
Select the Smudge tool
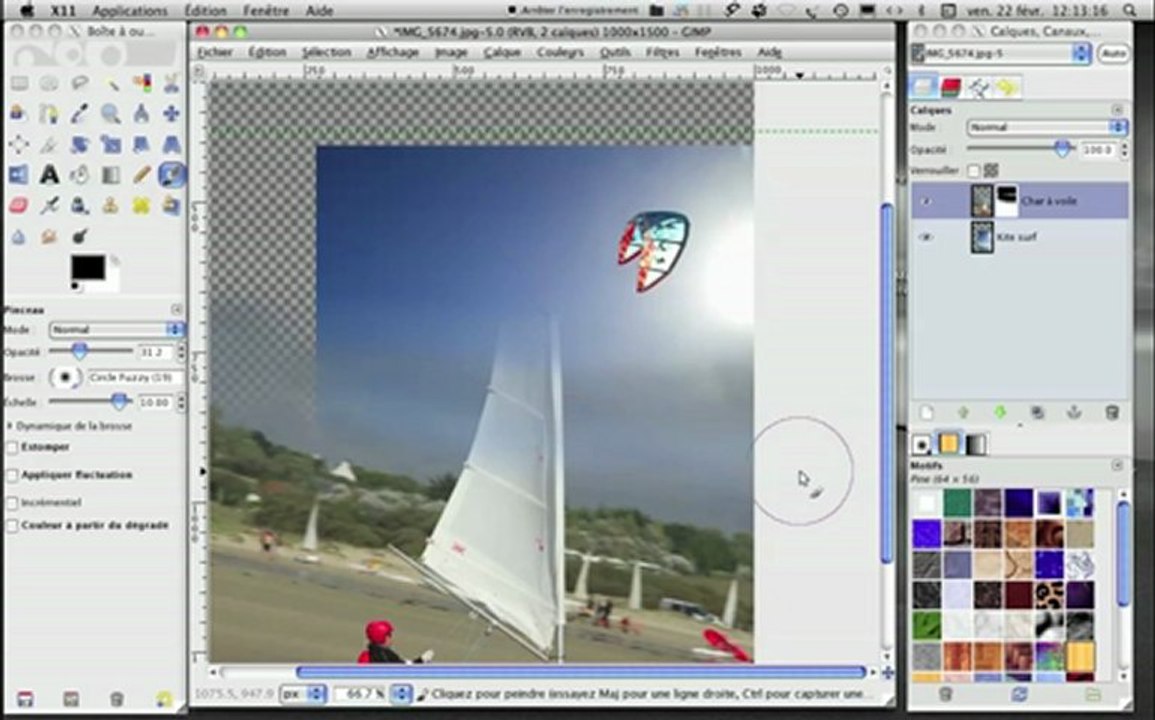(x=49, y=236)
